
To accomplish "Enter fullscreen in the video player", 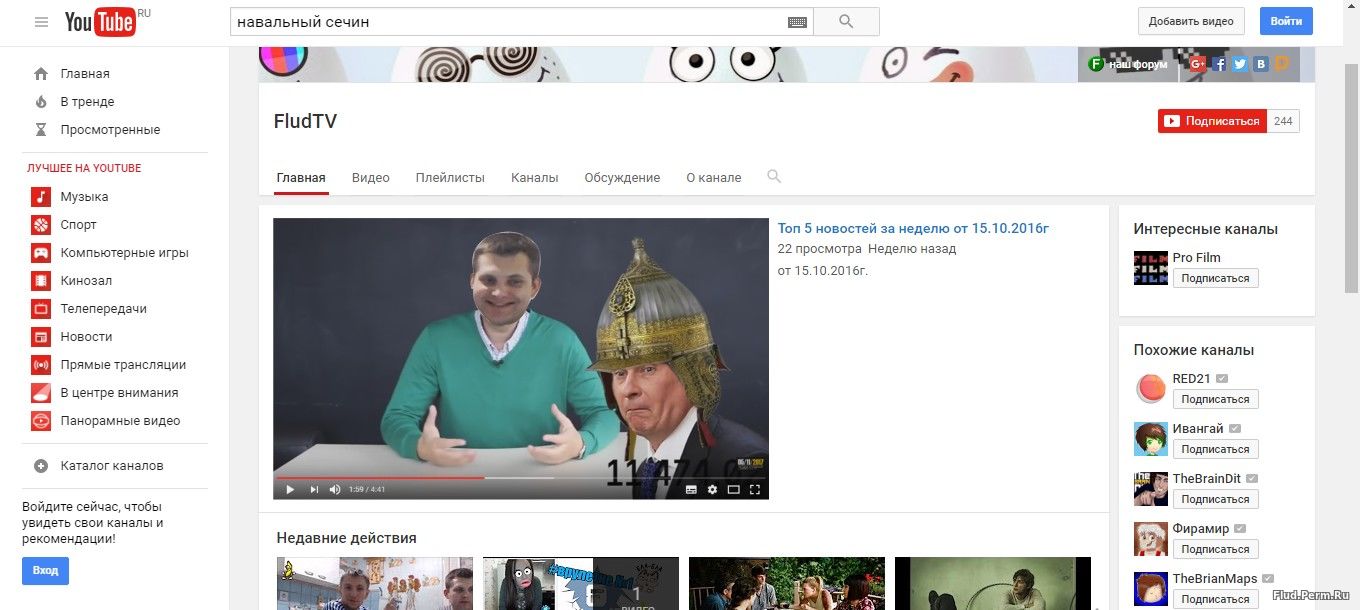I will click(x=755, y=489).
